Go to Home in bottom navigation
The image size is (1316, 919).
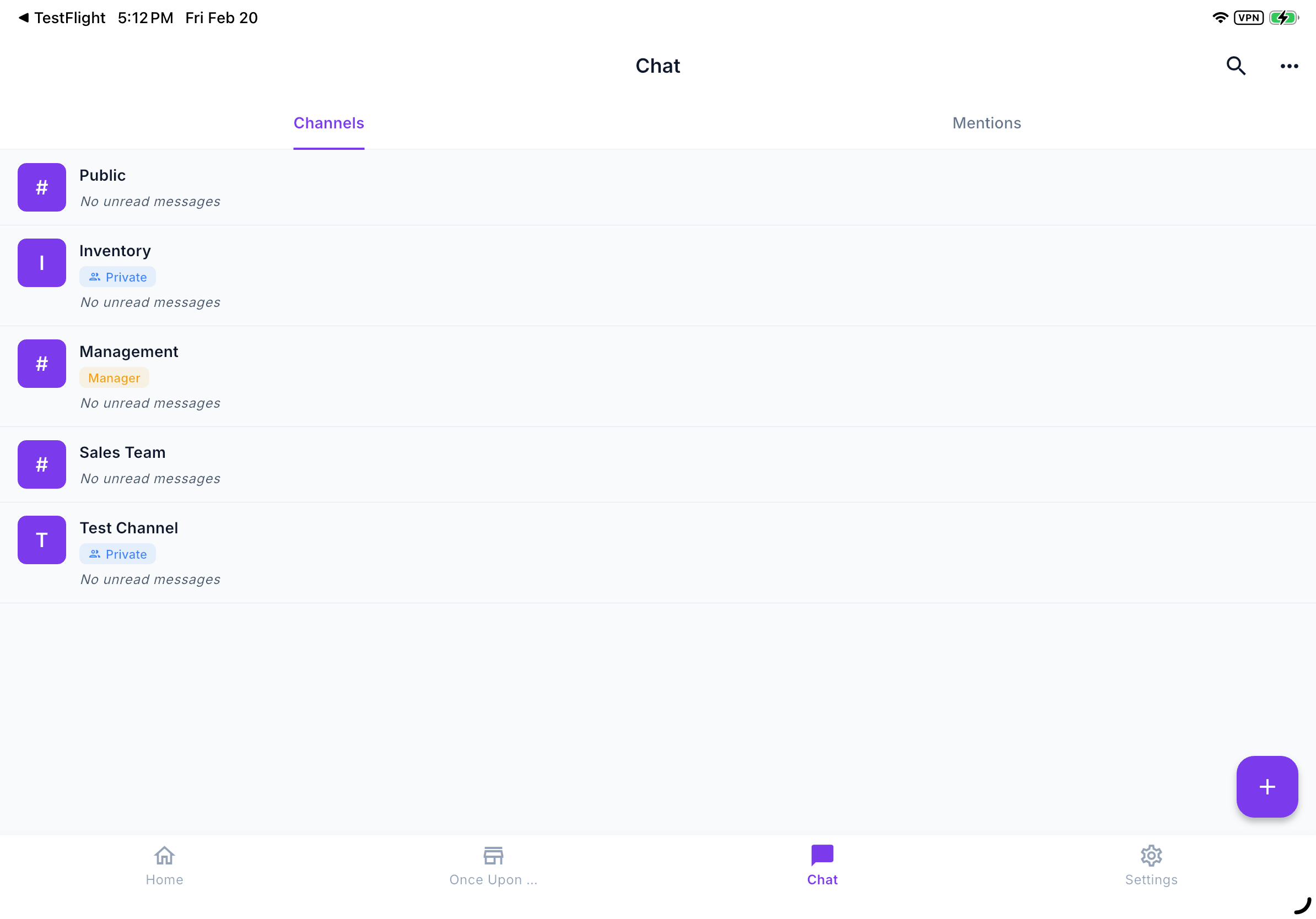pos(164,866)
